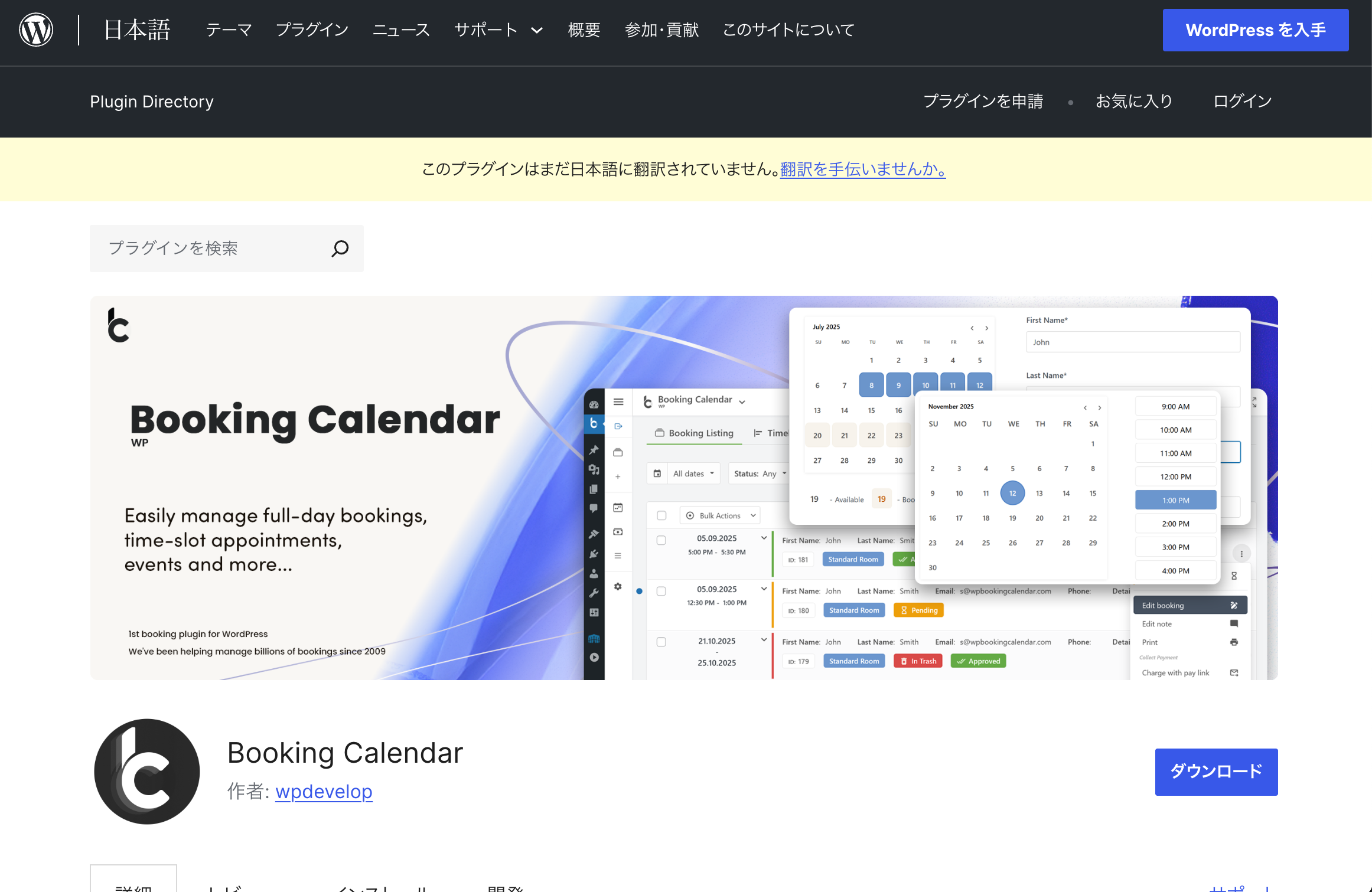Click next-month arrow on November 2025 calendar
The height and width of the screenshot is (892, 1372).
click(1099, 408)
